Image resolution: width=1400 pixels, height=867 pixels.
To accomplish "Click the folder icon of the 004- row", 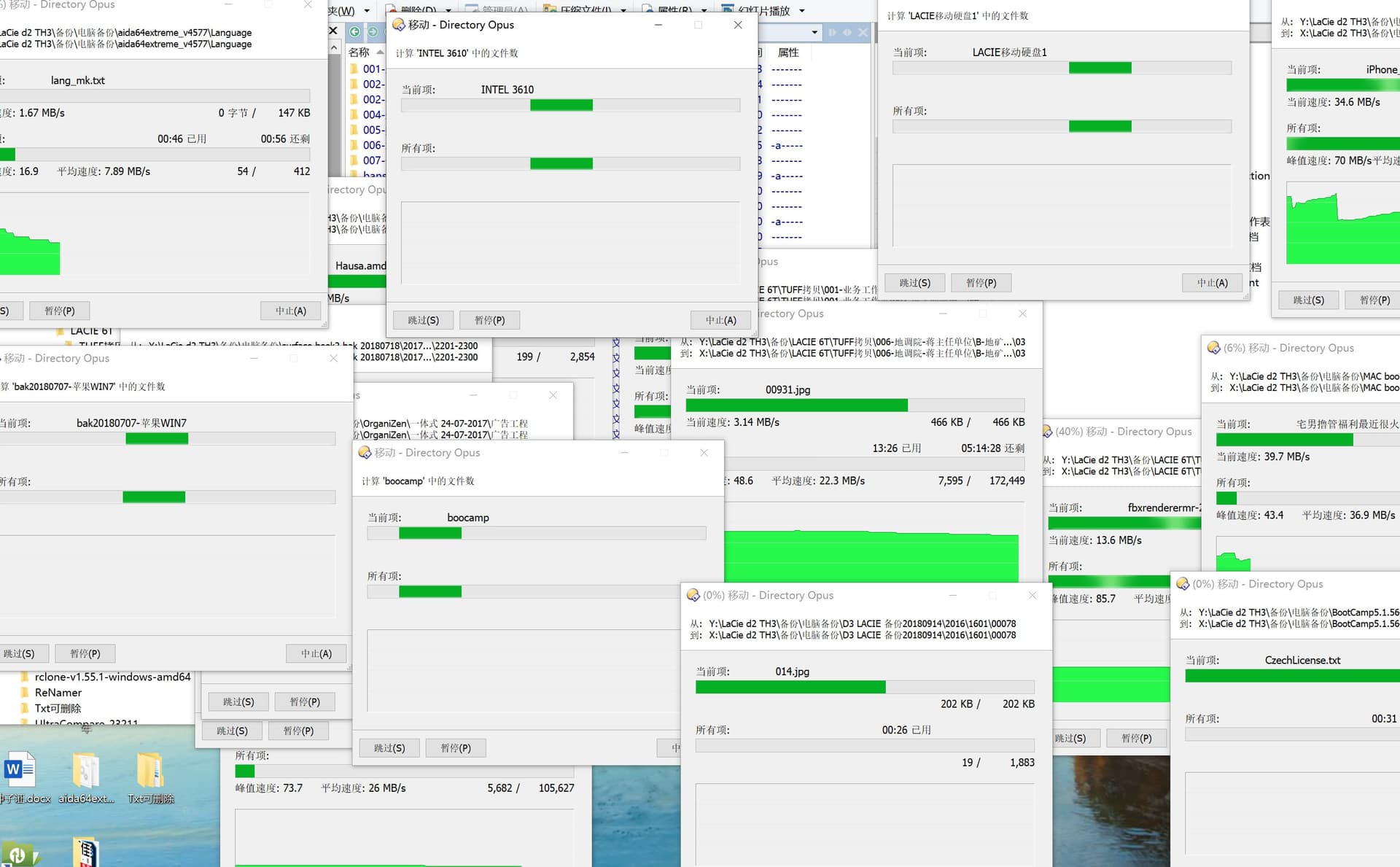I will click(354, 114).
